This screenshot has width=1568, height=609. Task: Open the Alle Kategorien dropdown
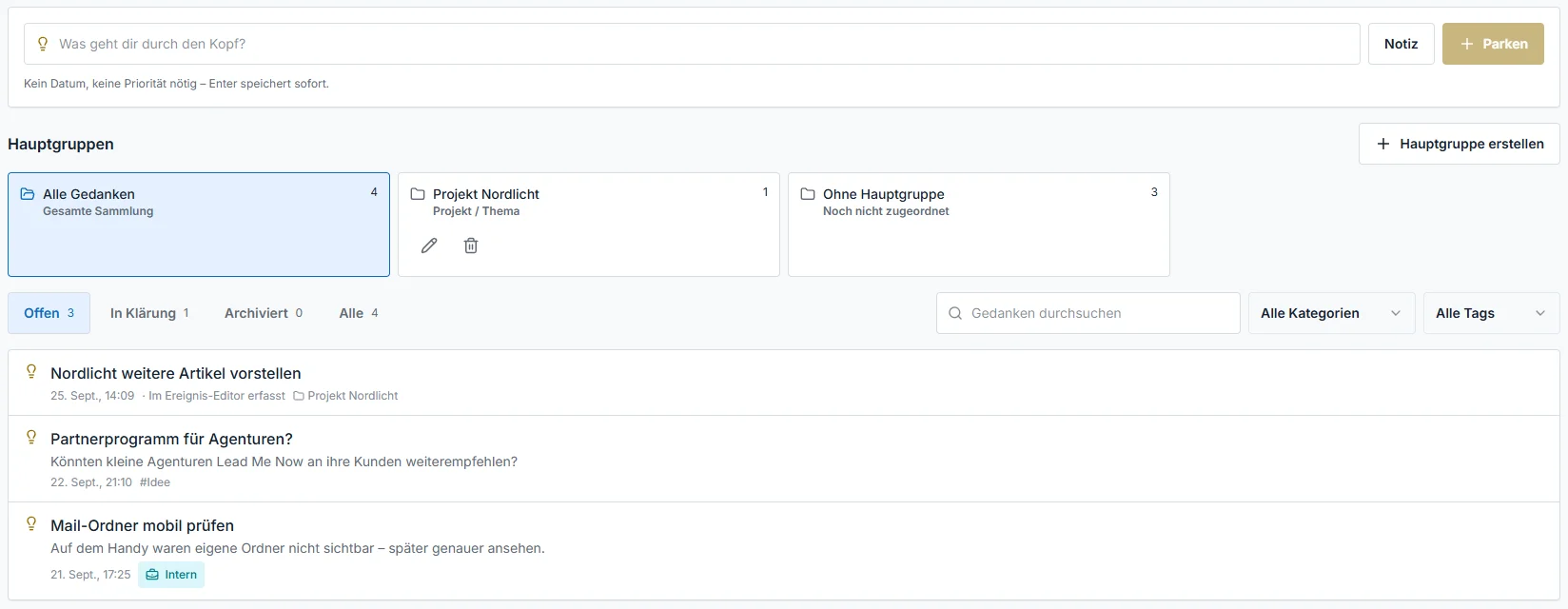pyautogui.click(x=1331, y=313)
